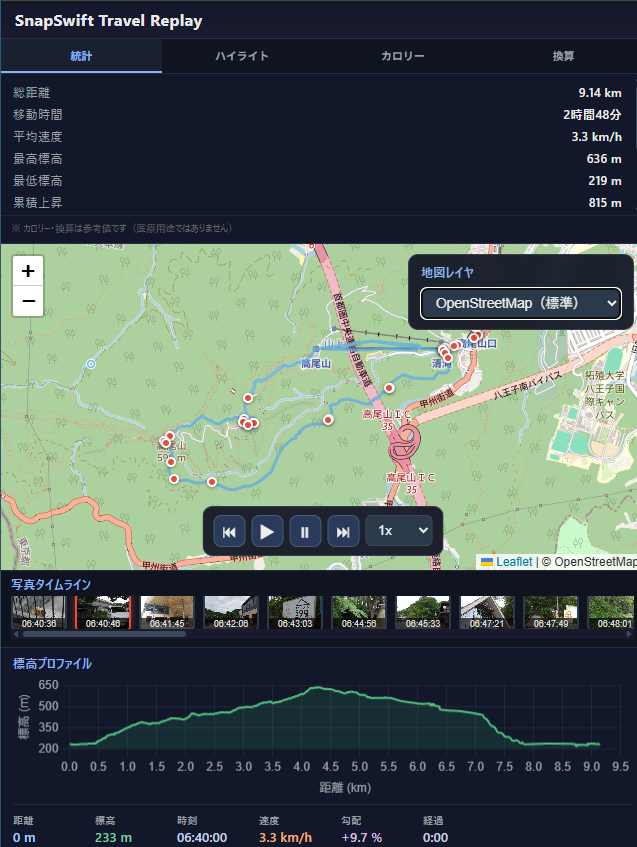This screenshot has height=847, width=637.
Task: Select photo thumbnail taken at 06:44:56
Action: (359, 613)
